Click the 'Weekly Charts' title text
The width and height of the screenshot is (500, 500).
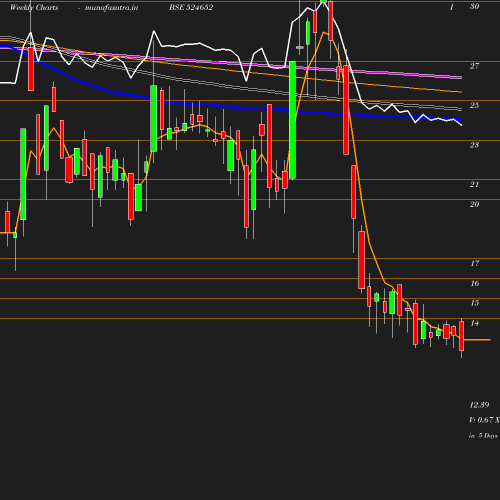tap(34, 8)
